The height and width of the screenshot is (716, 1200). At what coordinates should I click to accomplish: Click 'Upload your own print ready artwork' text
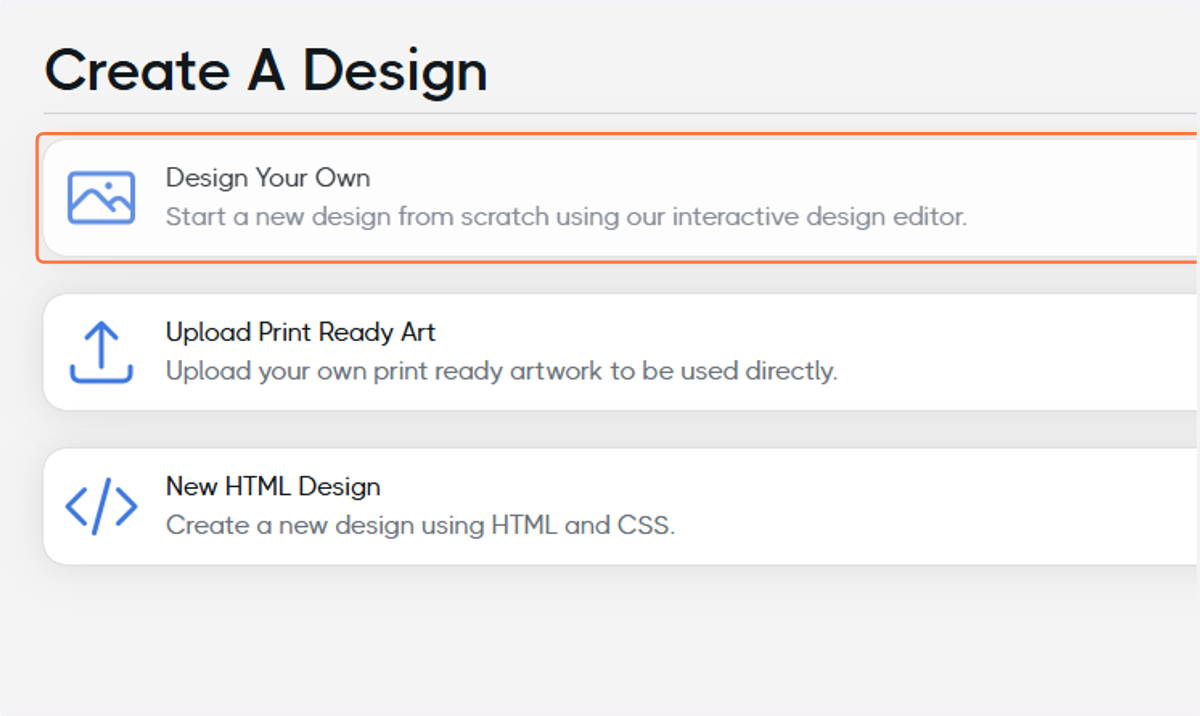(x=501, y=372)
